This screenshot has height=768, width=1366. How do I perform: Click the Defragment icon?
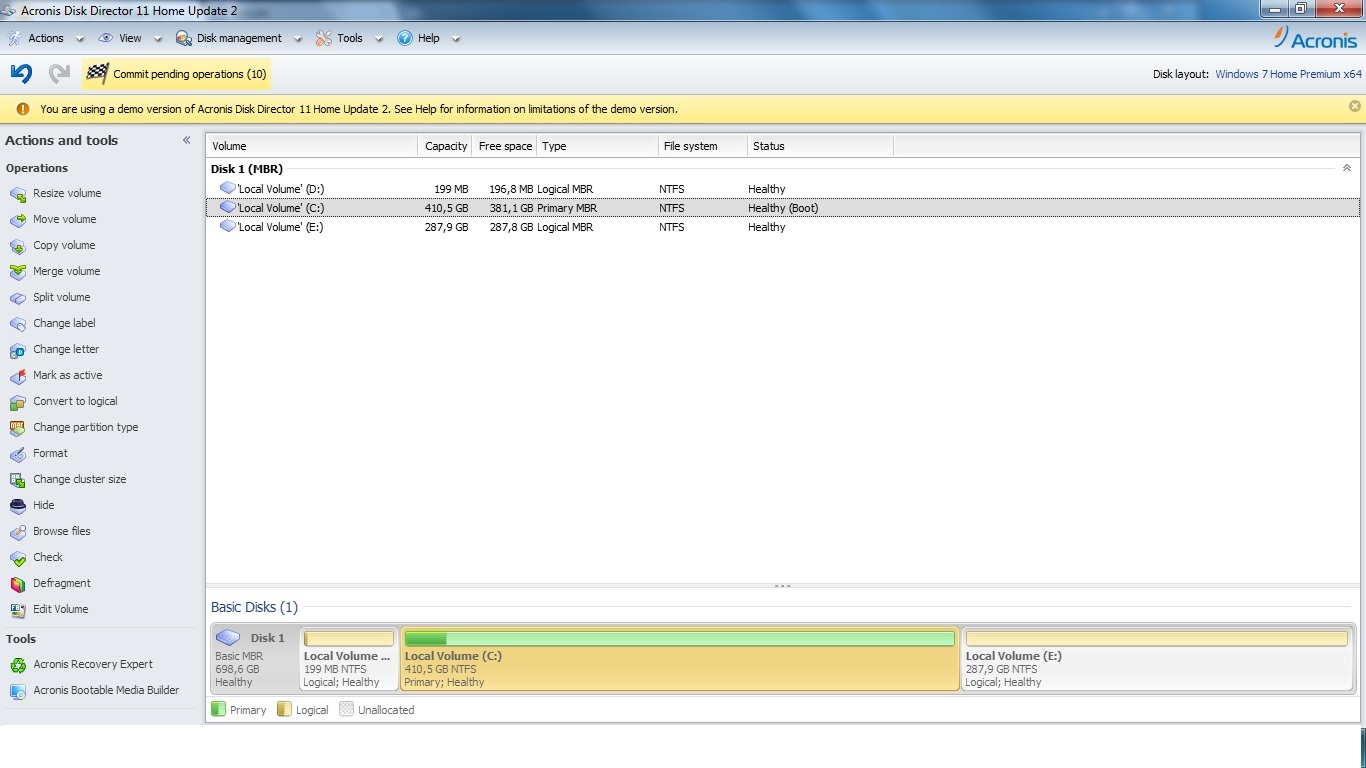(17, 584)
